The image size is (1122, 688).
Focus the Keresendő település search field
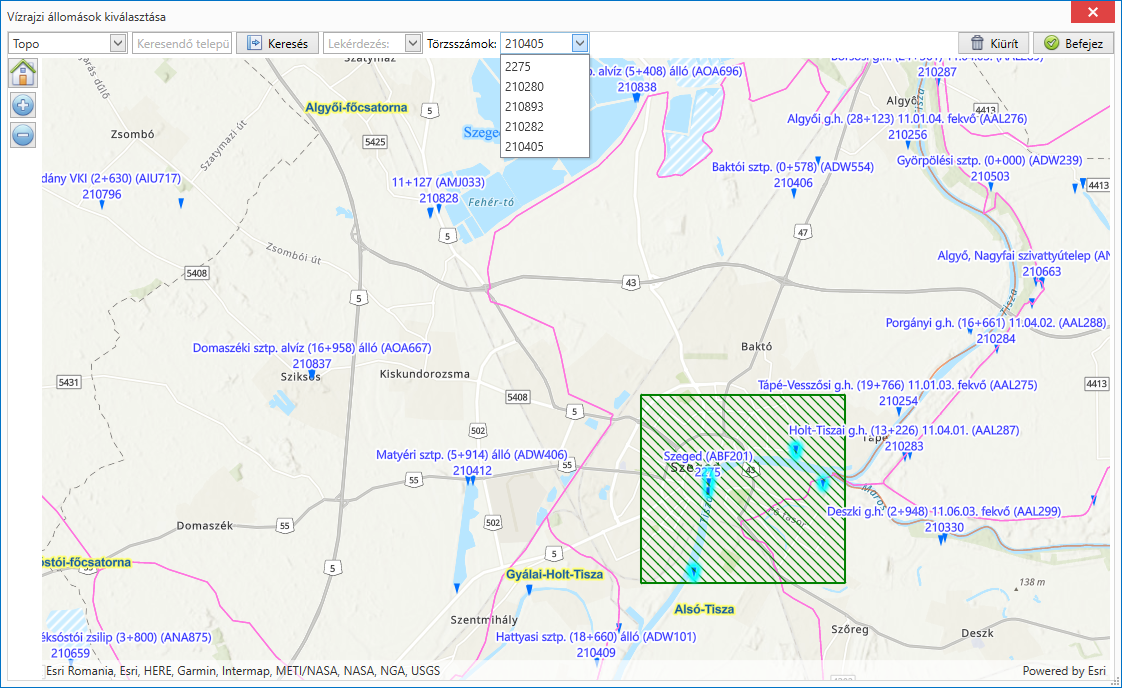(x=182, y=44)
